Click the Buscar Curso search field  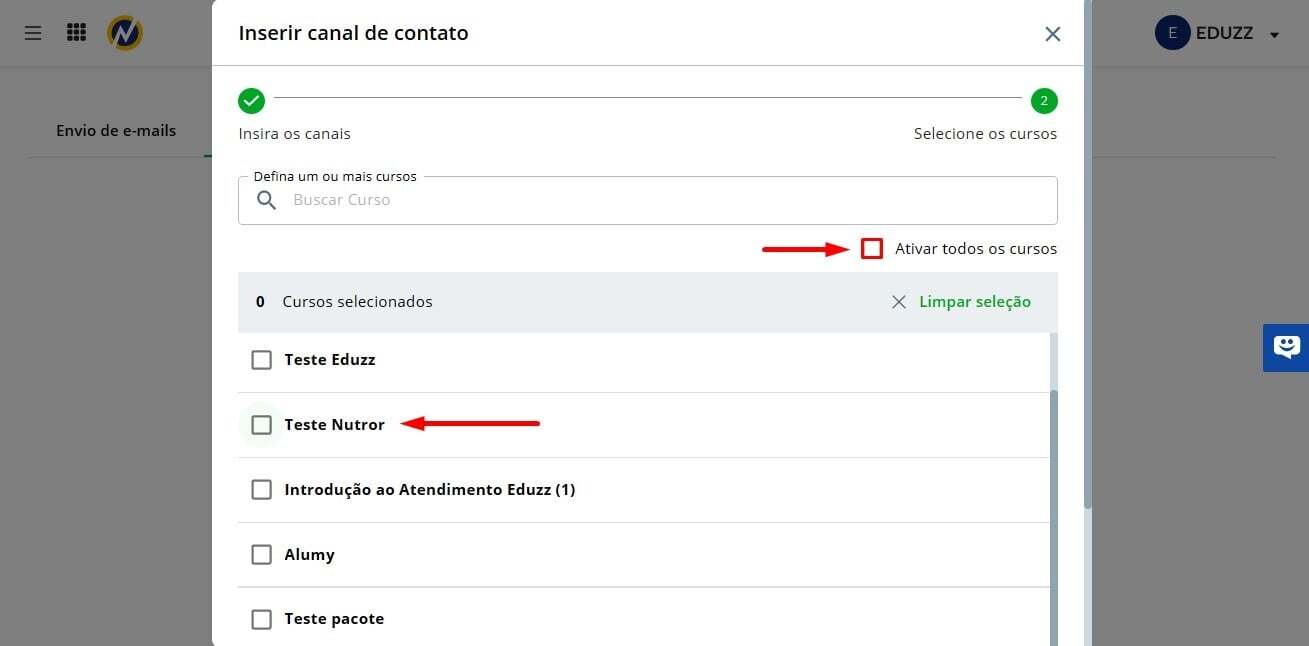tap(660, 200)
